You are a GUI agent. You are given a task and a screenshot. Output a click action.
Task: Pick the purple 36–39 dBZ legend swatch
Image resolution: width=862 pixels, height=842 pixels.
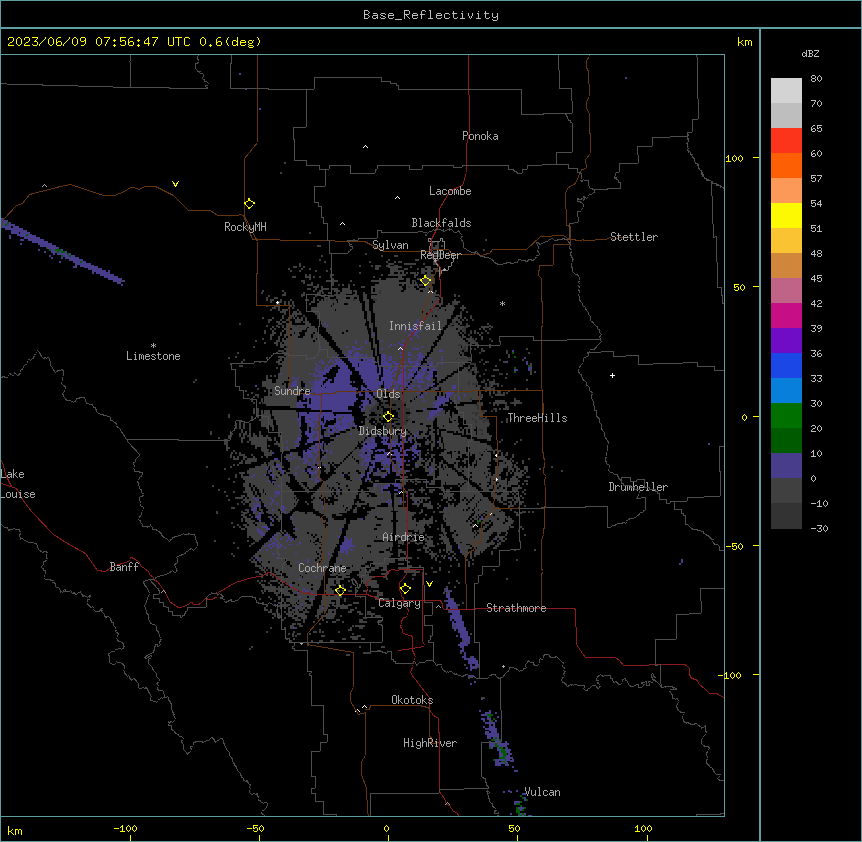point(786,341)
